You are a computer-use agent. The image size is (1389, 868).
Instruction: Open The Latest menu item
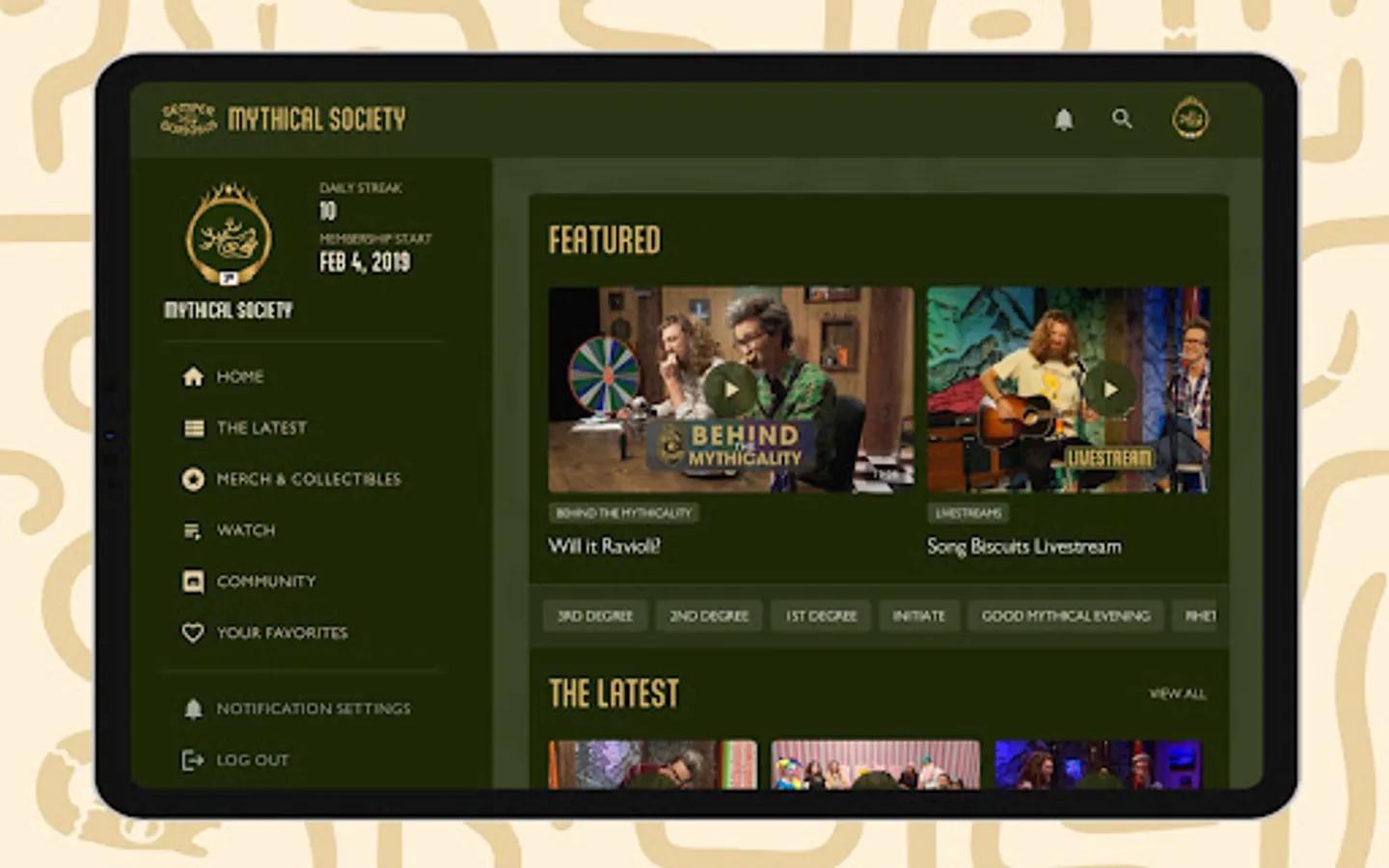(261, 427)
